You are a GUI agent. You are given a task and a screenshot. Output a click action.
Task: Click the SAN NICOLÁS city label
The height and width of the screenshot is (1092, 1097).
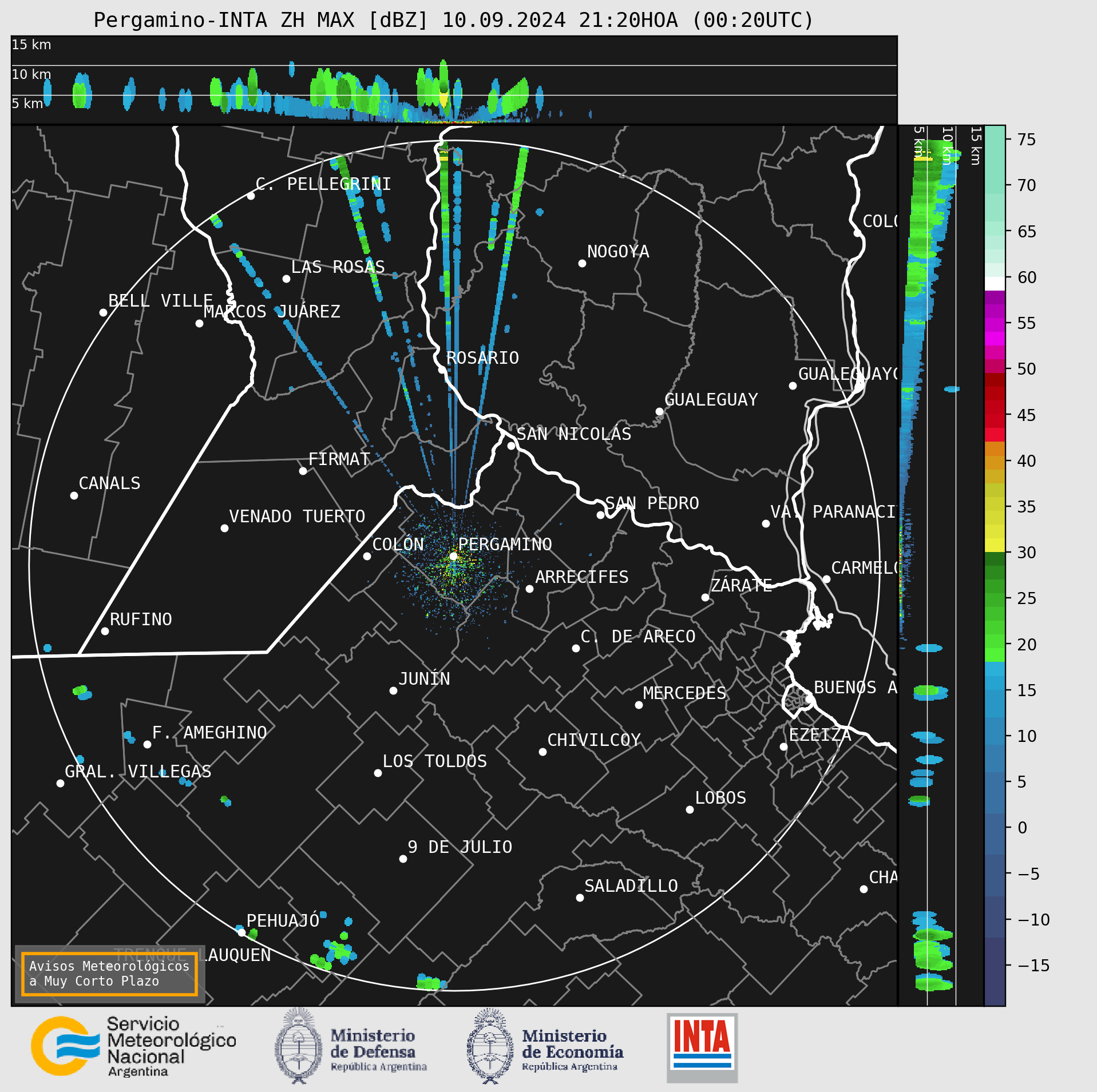click(574, 434)
